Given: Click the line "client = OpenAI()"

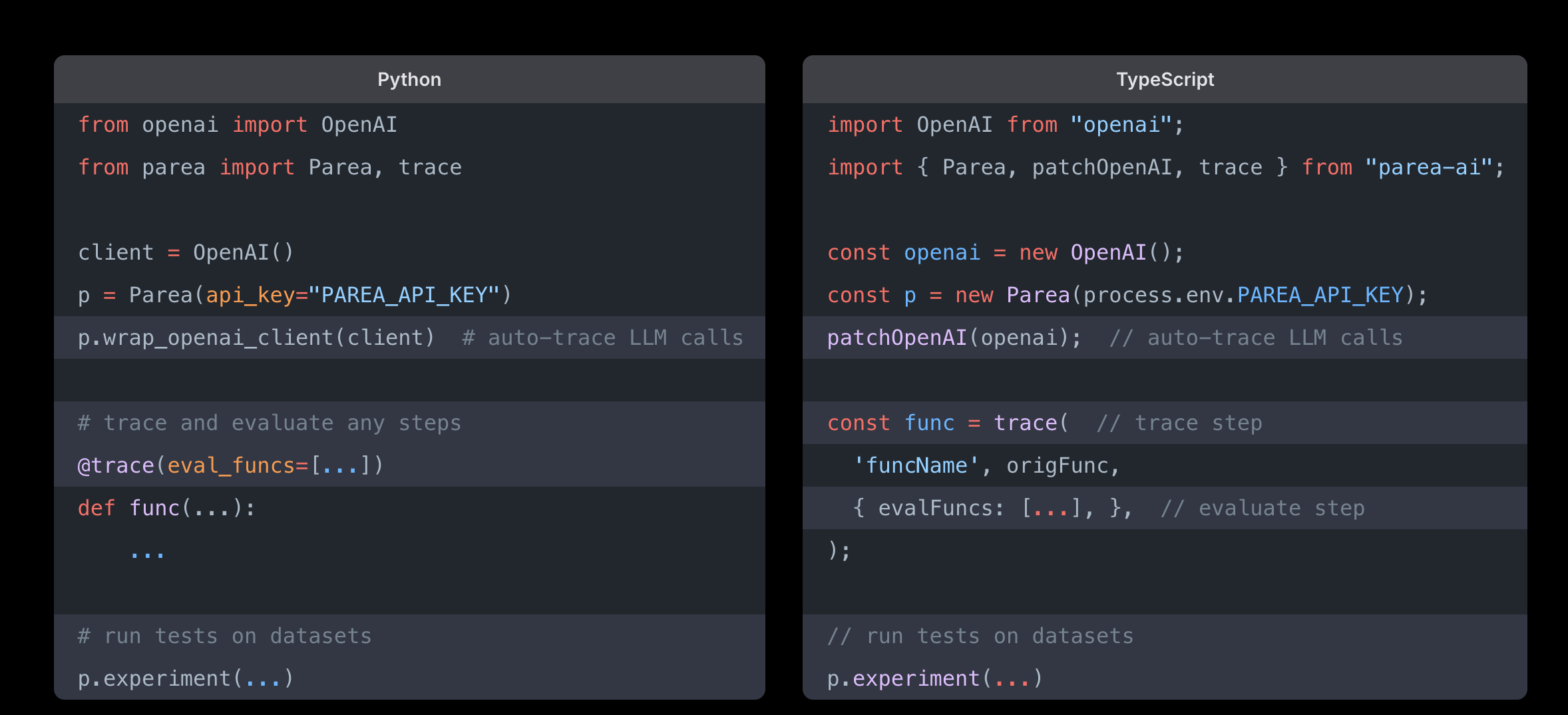Looking at the screenshot, I should coord(186,252).
